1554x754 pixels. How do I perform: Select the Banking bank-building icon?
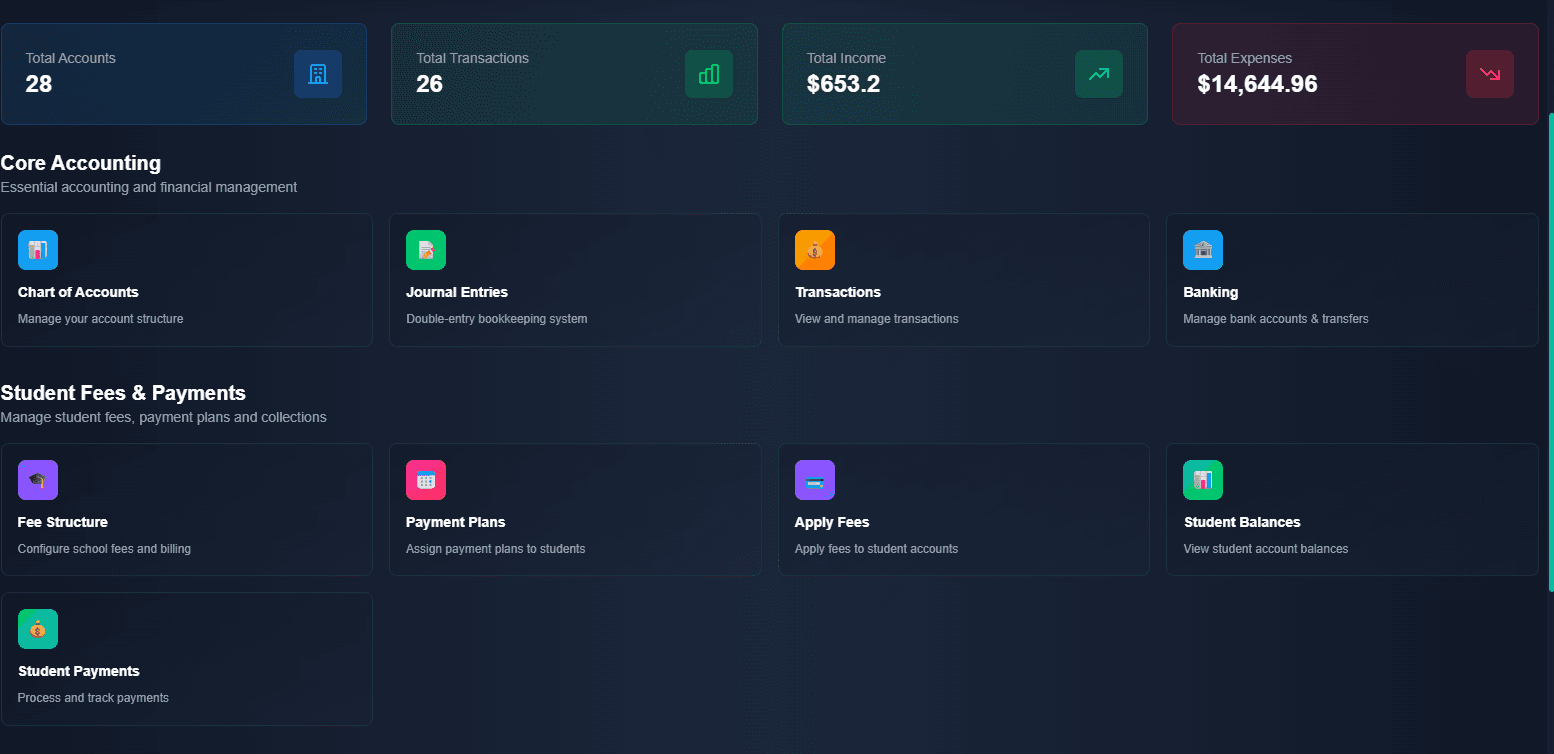tap(1202, 250)
